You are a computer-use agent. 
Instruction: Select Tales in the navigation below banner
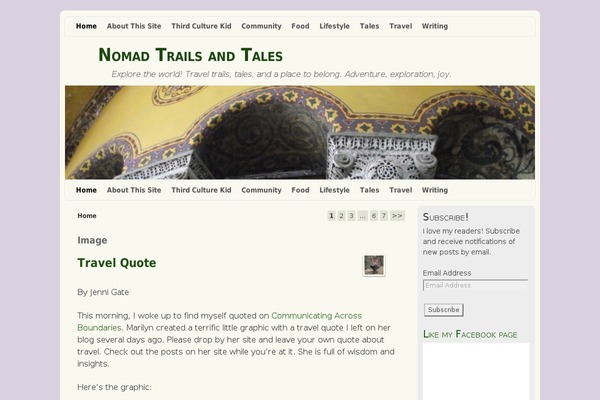point(369,190)
